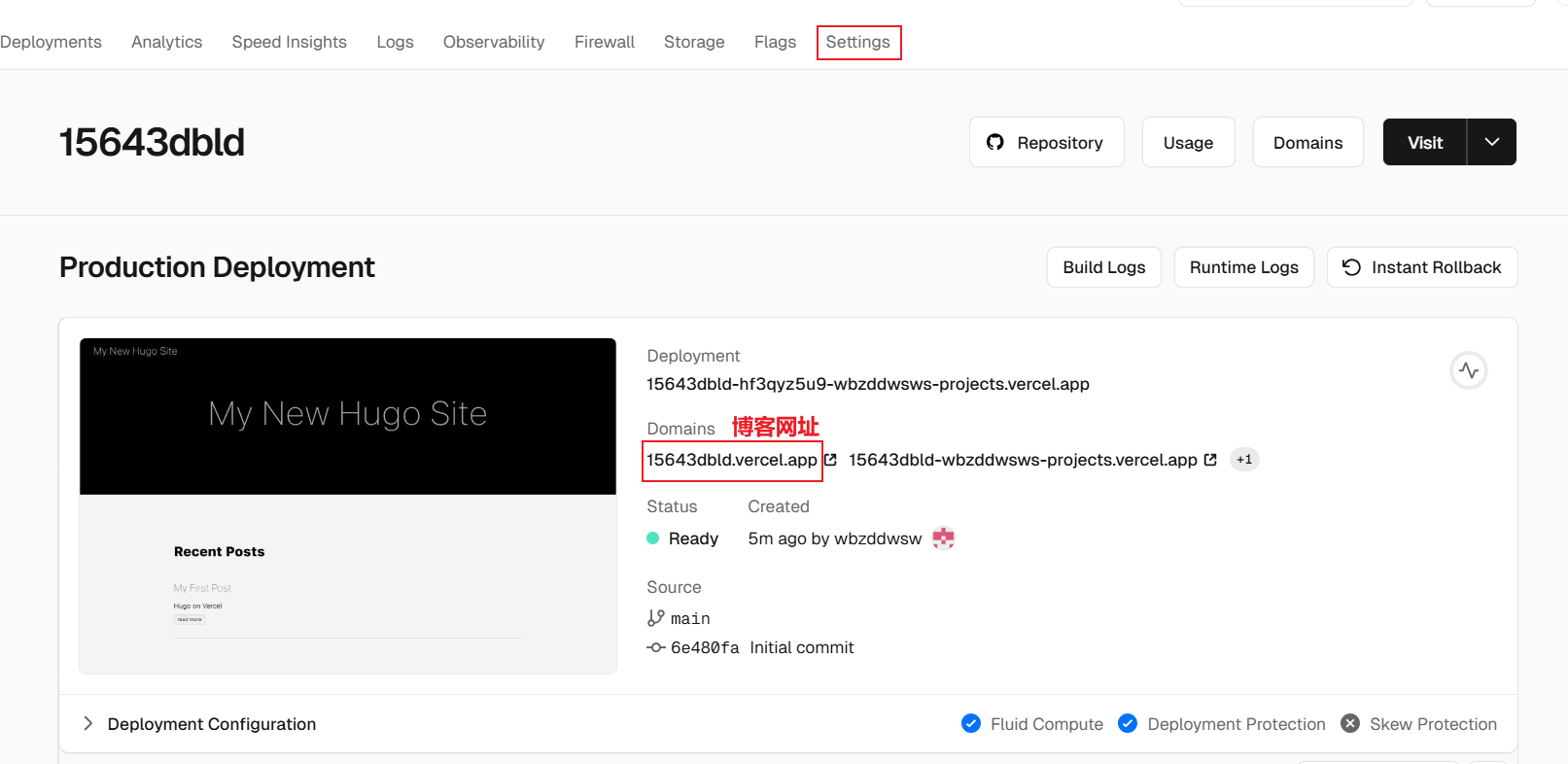
Task: Expand Deployment Configuration section
Action: coord(199,724)
